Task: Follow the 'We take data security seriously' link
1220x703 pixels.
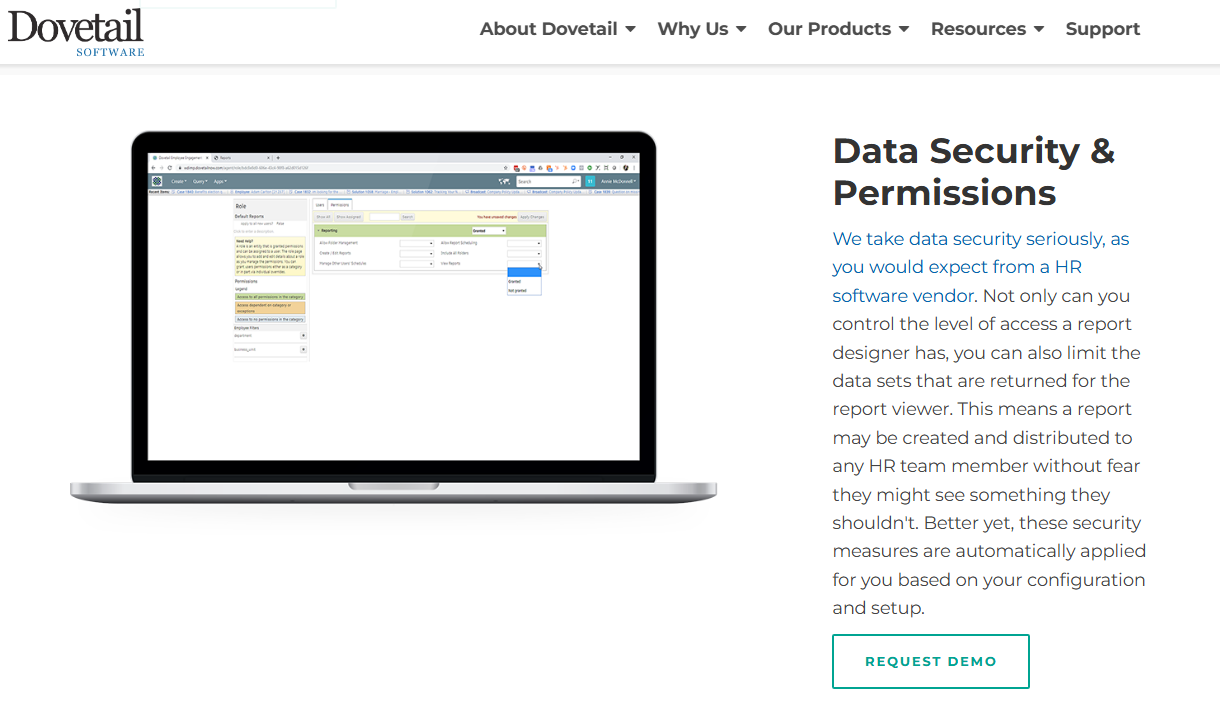Action: (981, 267)
